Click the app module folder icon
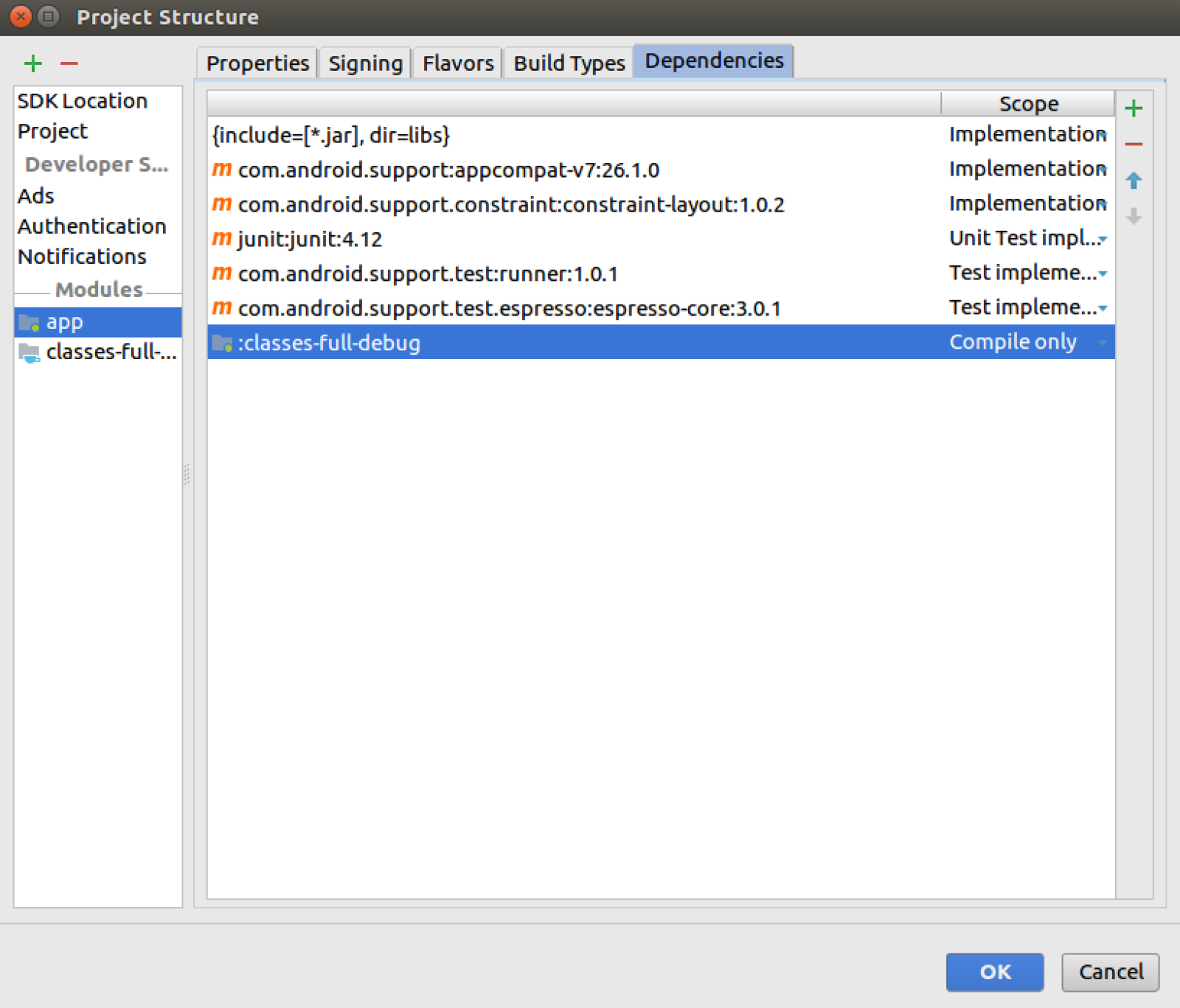 pos(29,323)
